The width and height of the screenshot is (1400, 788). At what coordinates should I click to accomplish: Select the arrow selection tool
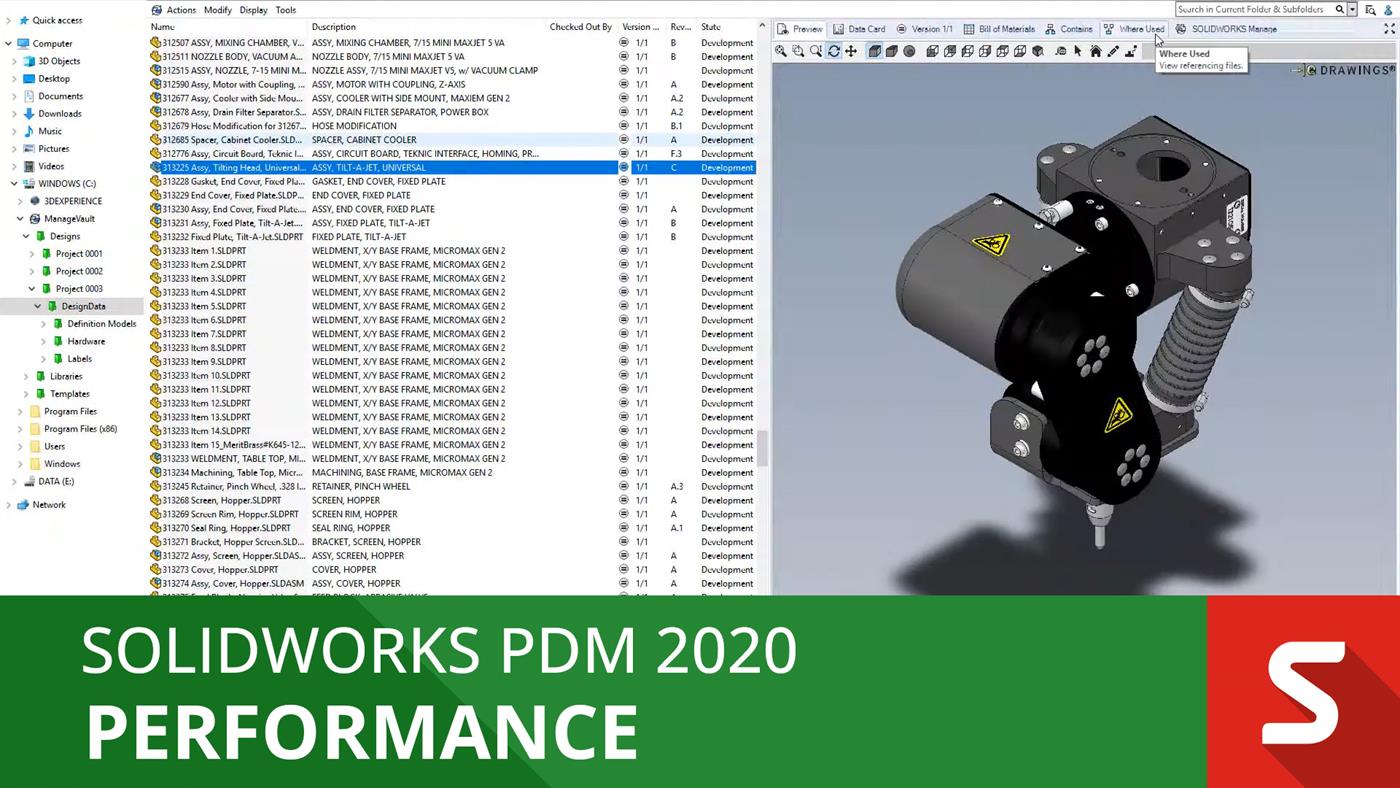(x=1078, y=51)
